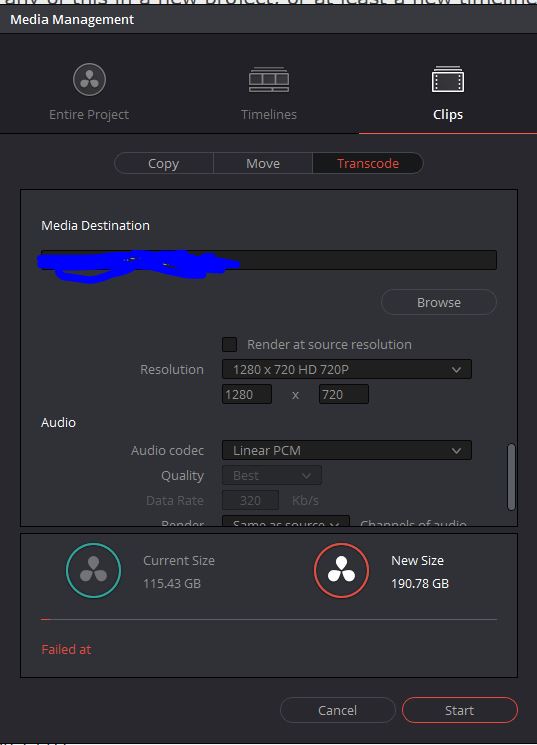Open the Audio codec Linear PCM dropdown
The height and width of the screenshot is (745, 537).
click(347, 450)
